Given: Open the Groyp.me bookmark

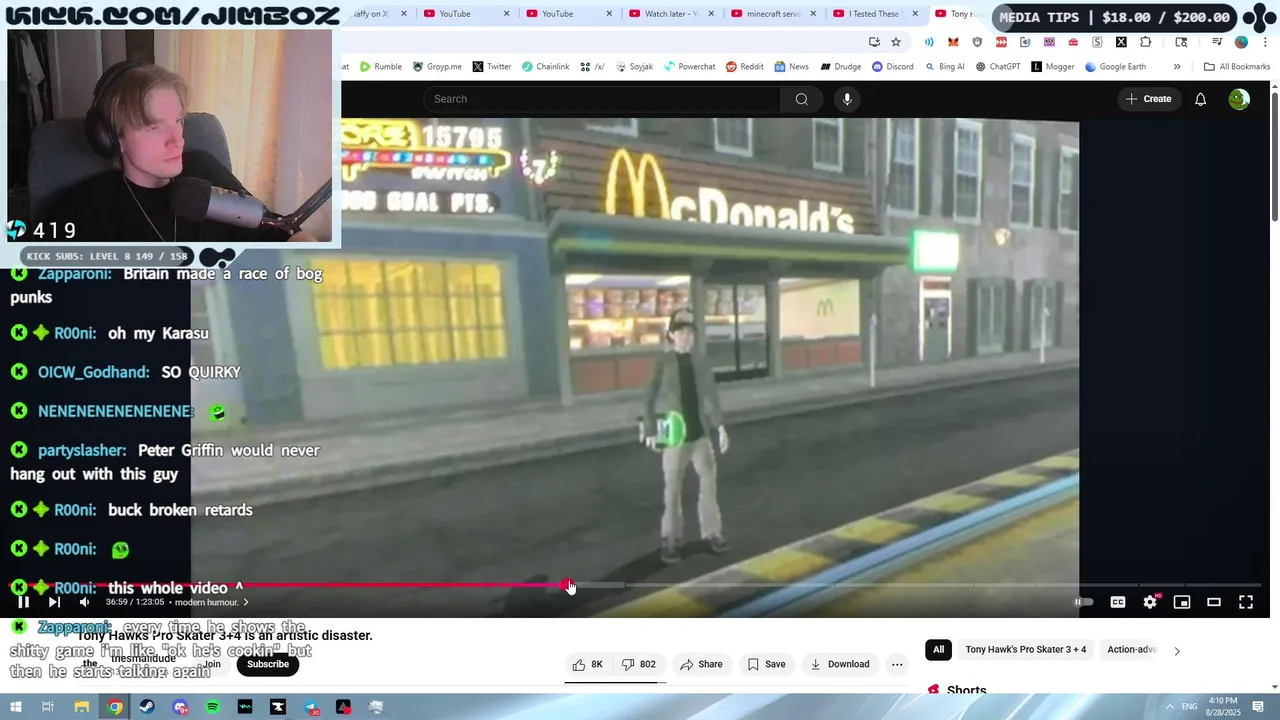Looking at the screenshot, I should pyautogui.click(x=437, y=67).
